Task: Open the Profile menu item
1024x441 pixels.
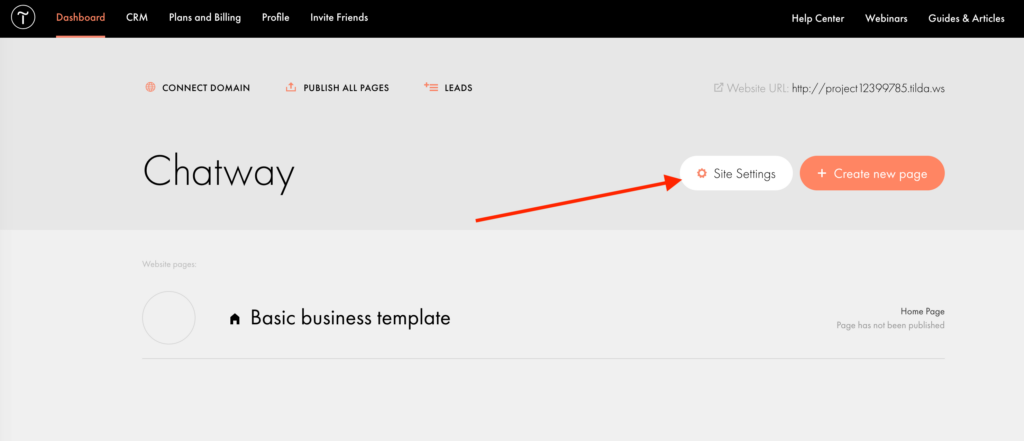Action: [276, 18]
